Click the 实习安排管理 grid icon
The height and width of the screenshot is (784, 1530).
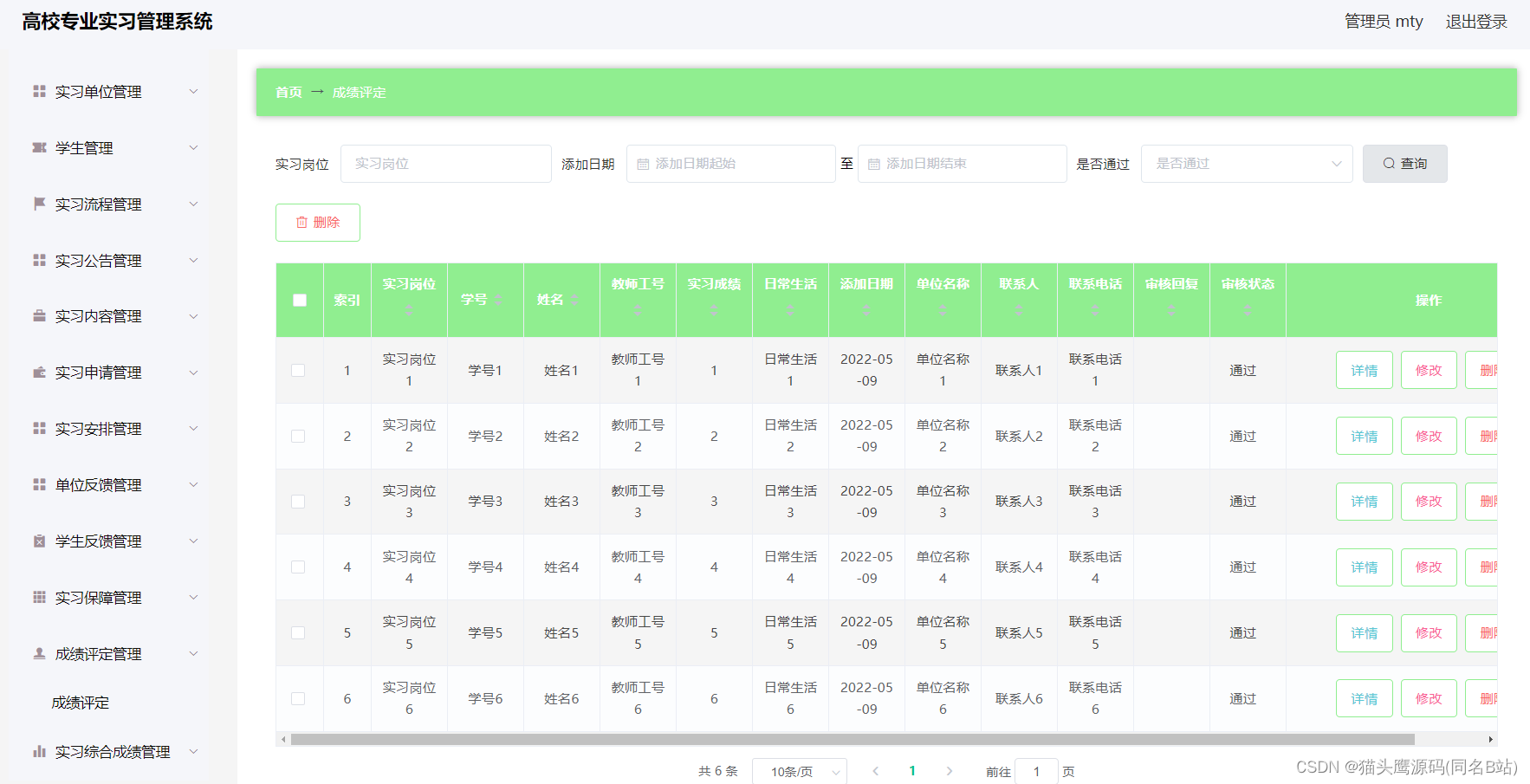coord(39,428)
